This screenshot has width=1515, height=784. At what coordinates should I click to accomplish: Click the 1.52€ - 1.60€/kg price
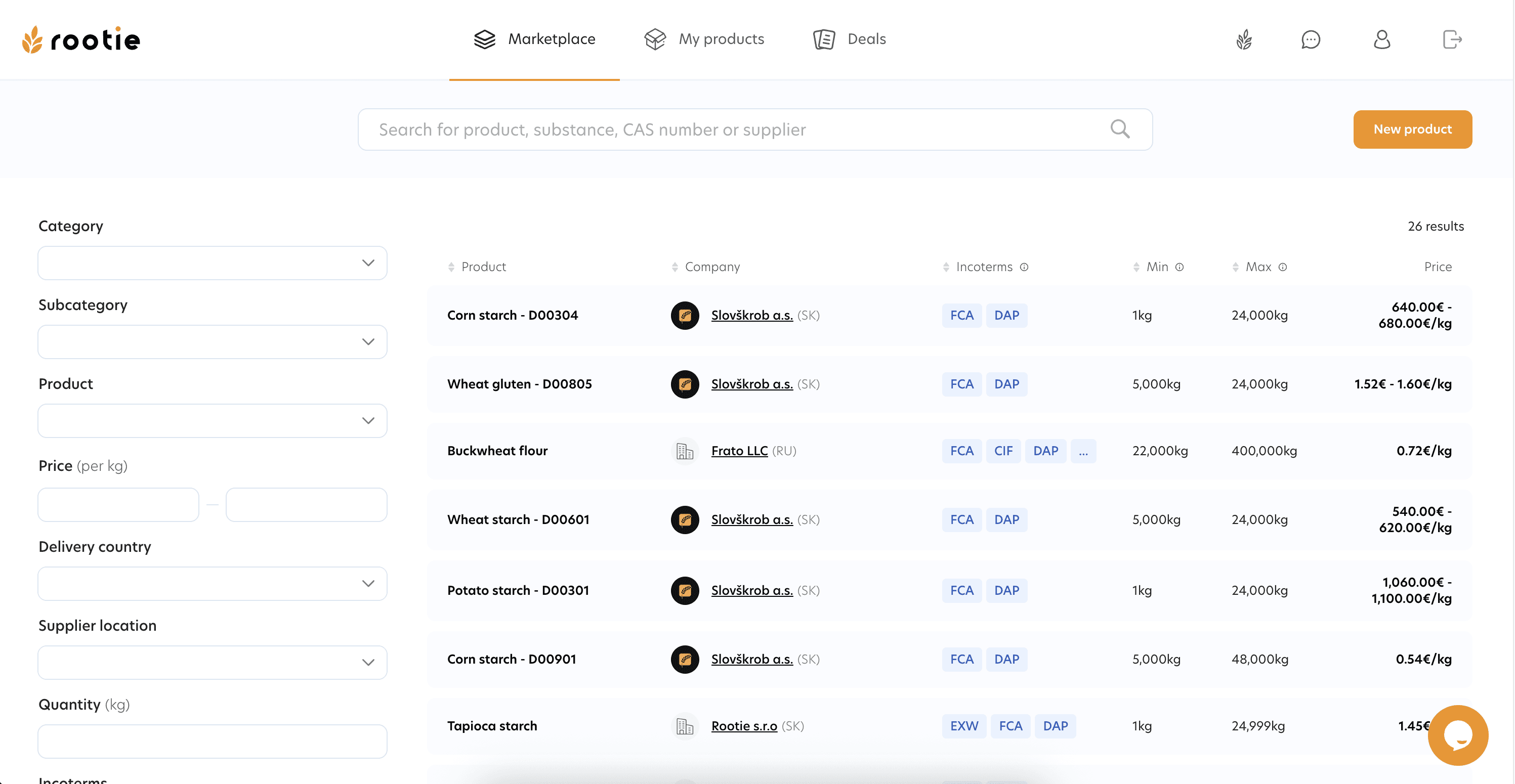[x=1403, y=384]
